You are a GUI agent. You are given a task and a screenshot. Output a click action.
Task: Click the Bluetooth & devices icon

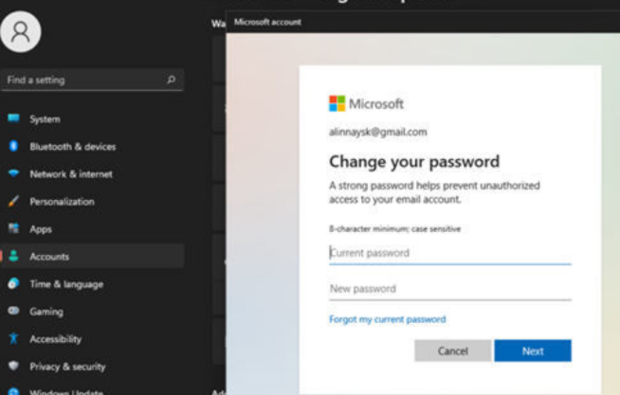pos(13,146)
